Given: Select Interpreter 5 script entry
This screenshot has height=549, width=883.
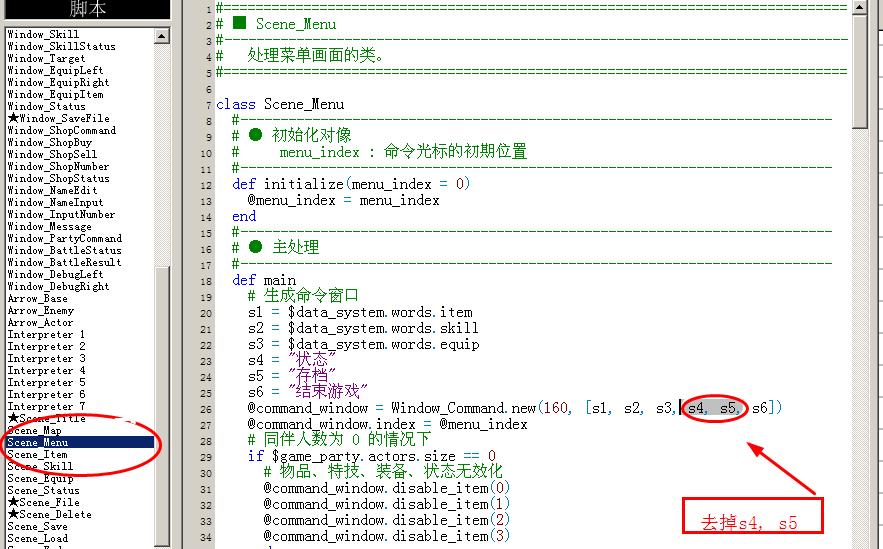Looking at the screenshot, I should pyautogui.click(x=46, y=383).
